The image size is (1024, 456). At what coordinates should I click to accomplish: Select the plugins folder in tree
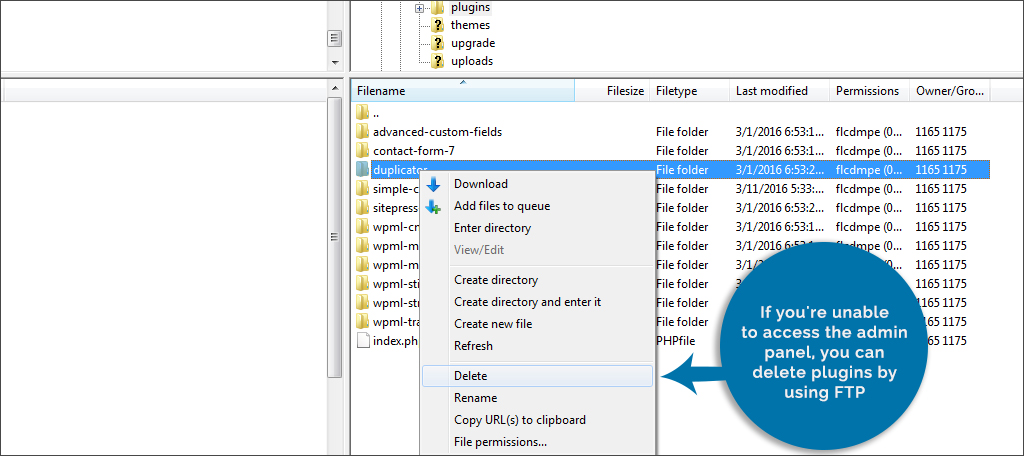click(x=470, y=7)
